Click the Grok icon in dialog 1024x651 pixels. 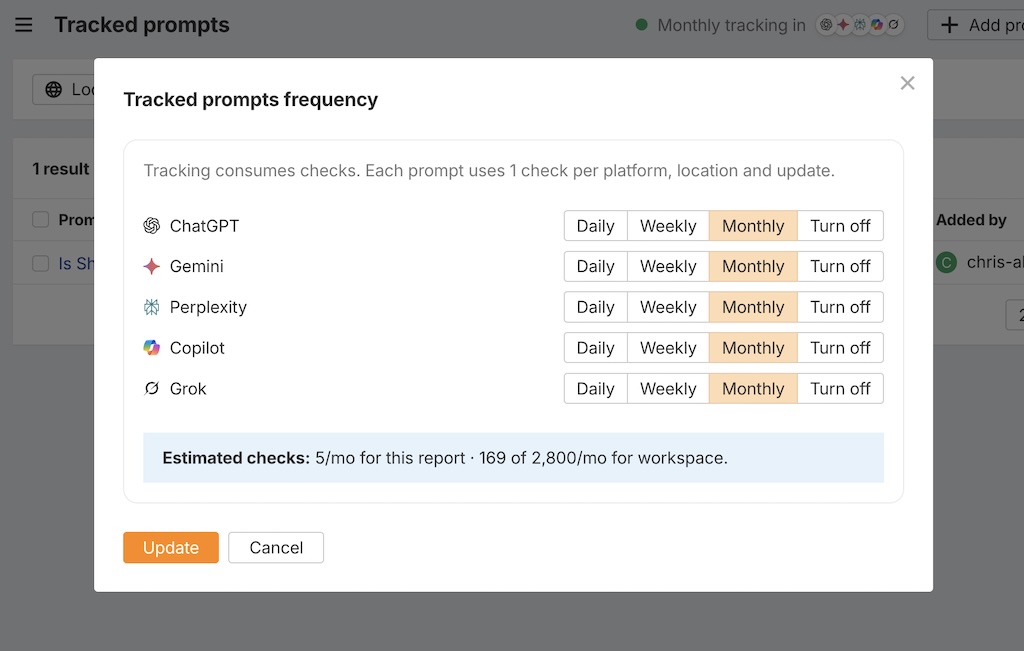click(x=152, y=389)
